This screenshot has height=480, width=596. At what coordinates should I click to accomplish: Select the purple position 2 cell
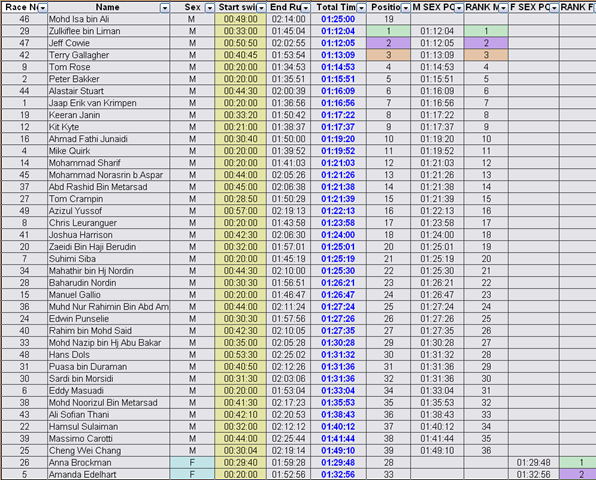click(388, 43)
